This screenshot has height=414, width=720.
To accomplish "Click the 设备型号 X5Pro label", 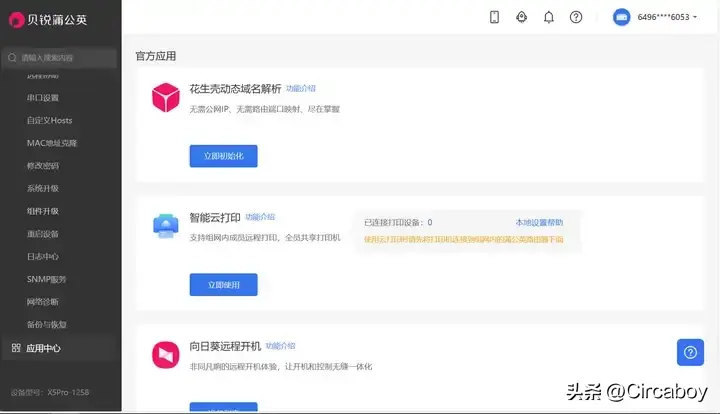I will click(50, 392).
